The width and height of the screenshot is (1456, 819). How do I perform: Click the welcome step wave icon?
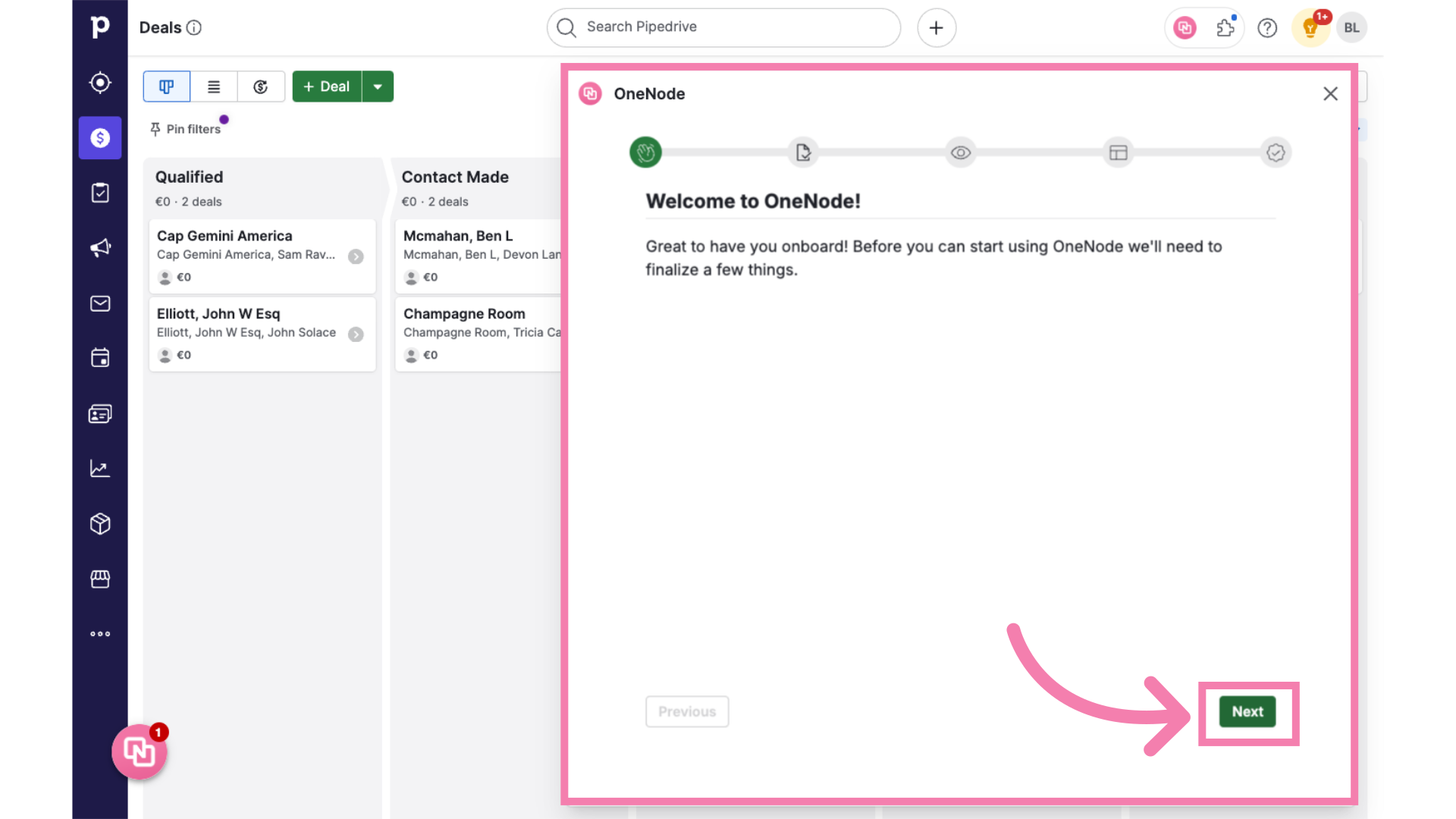click(x=645, y=152)
